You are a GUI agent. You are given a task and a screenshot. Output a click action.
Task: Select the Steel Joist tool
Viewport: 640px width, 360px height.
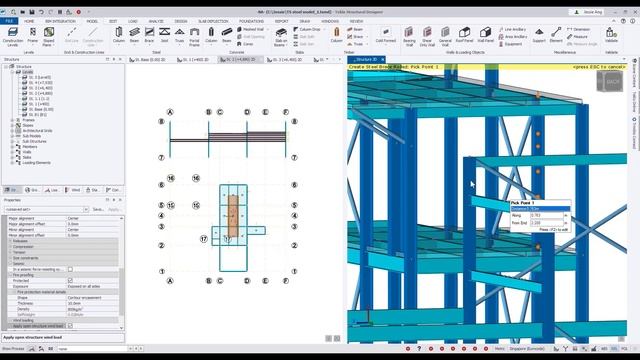click(x=164, y=35)
